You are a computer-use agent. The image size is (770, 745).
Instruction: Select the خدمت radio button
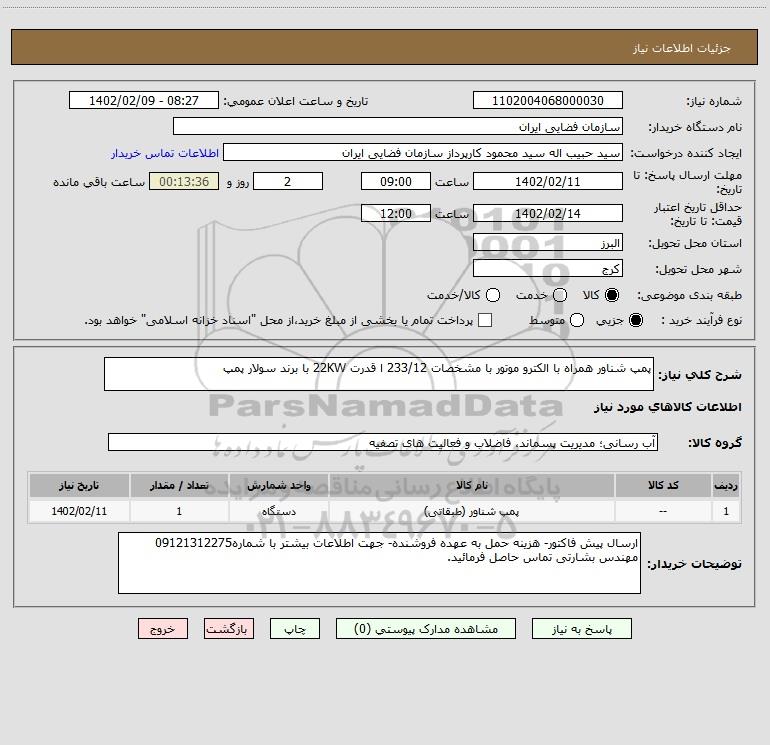click(x=560, y=295)
